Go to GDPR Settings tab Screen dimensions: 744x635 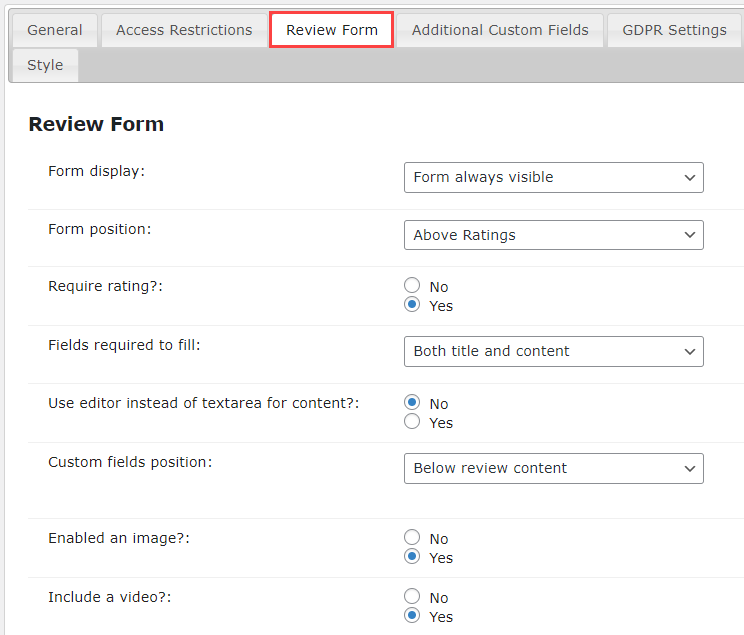674,30
